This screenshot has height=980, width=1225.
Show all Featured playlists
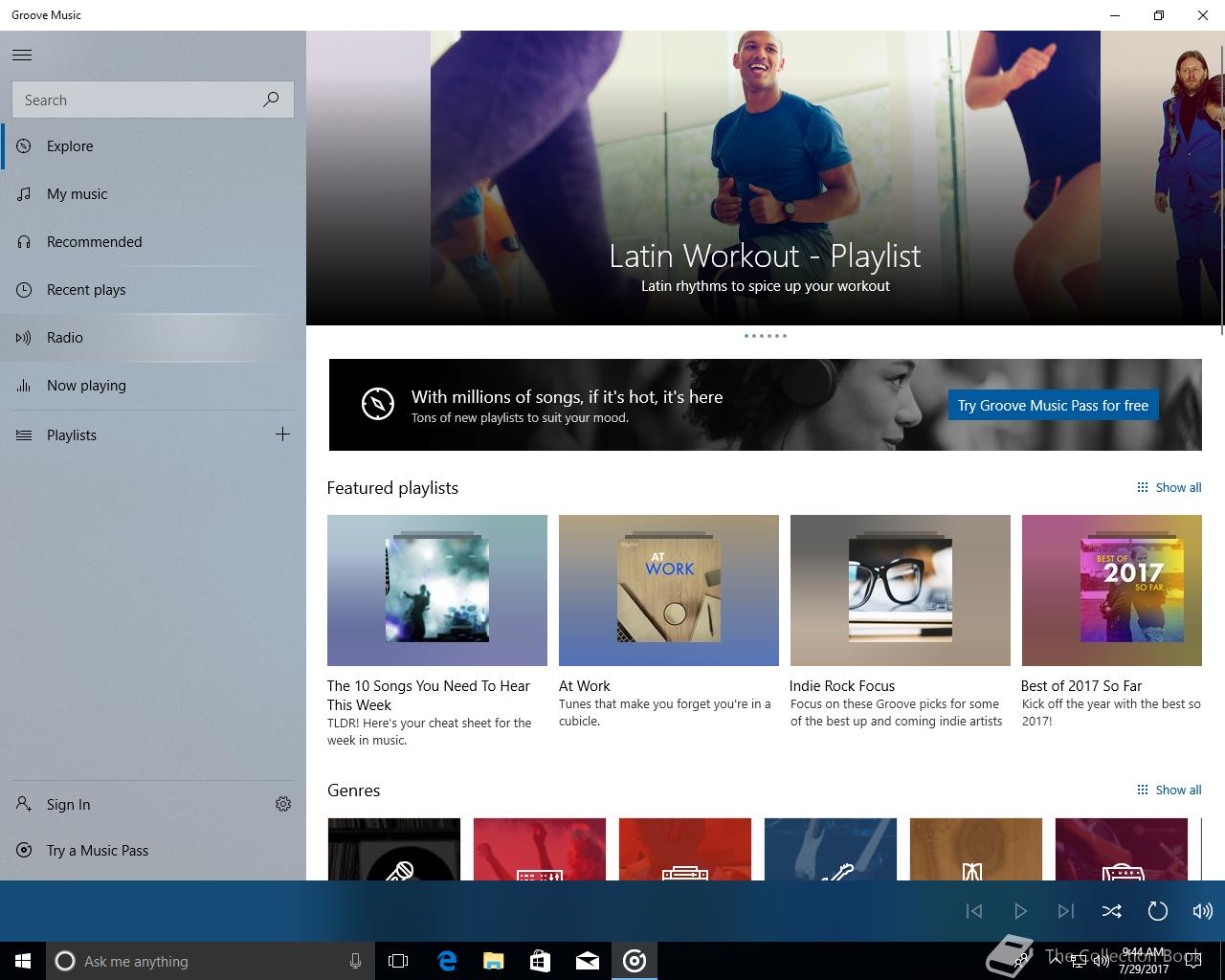pos(1169,488)
